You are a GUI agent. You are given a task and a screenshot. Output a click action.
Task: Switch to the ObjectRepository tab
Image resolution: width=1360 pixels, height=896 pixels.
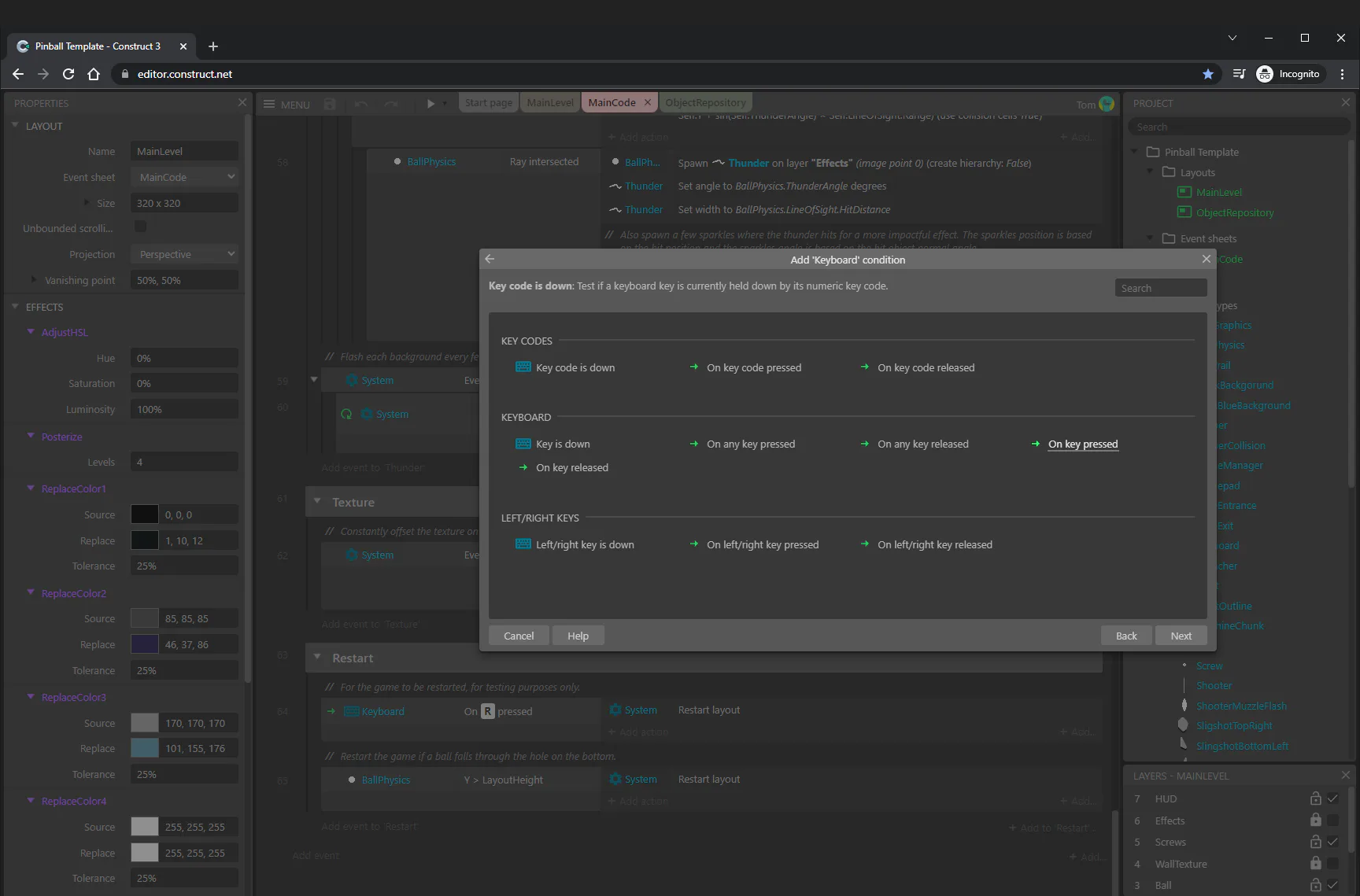(705, 102)
